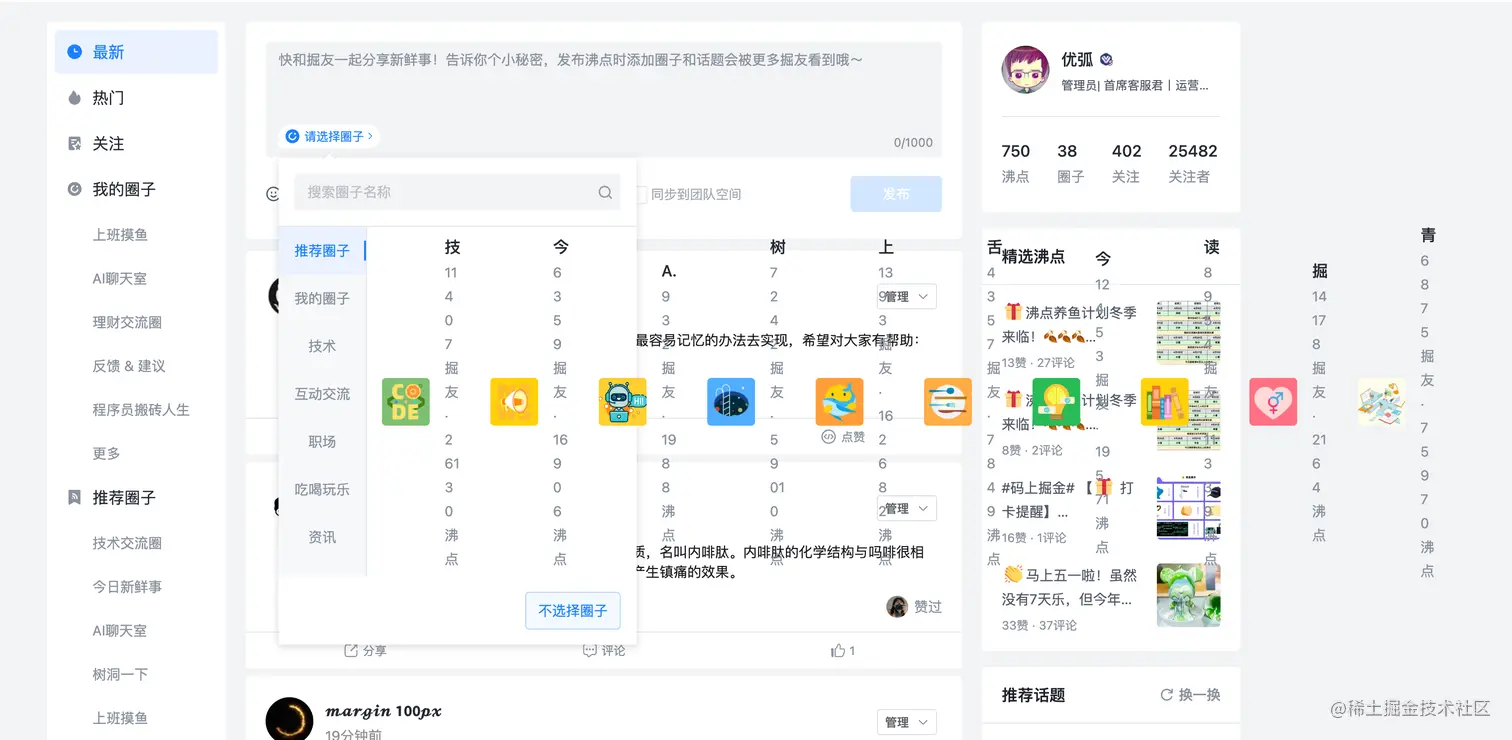1512x740 pixels.
Task: Click the 我的圈子 icon in sidebar
Action: pyautogui.click(x=74, y=189)
